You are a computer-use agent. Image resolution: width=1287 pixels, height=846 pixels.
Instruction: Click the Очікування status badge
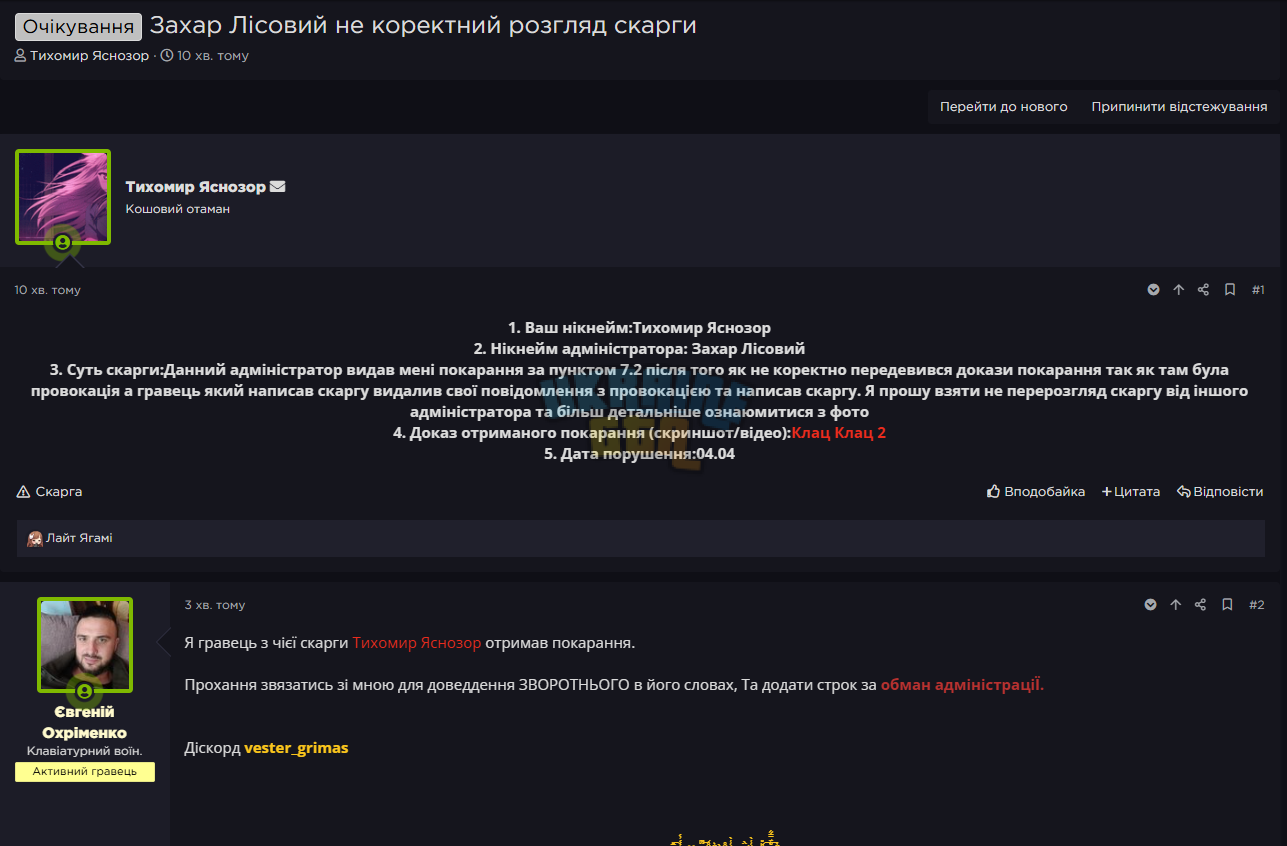tap(78, 26)
